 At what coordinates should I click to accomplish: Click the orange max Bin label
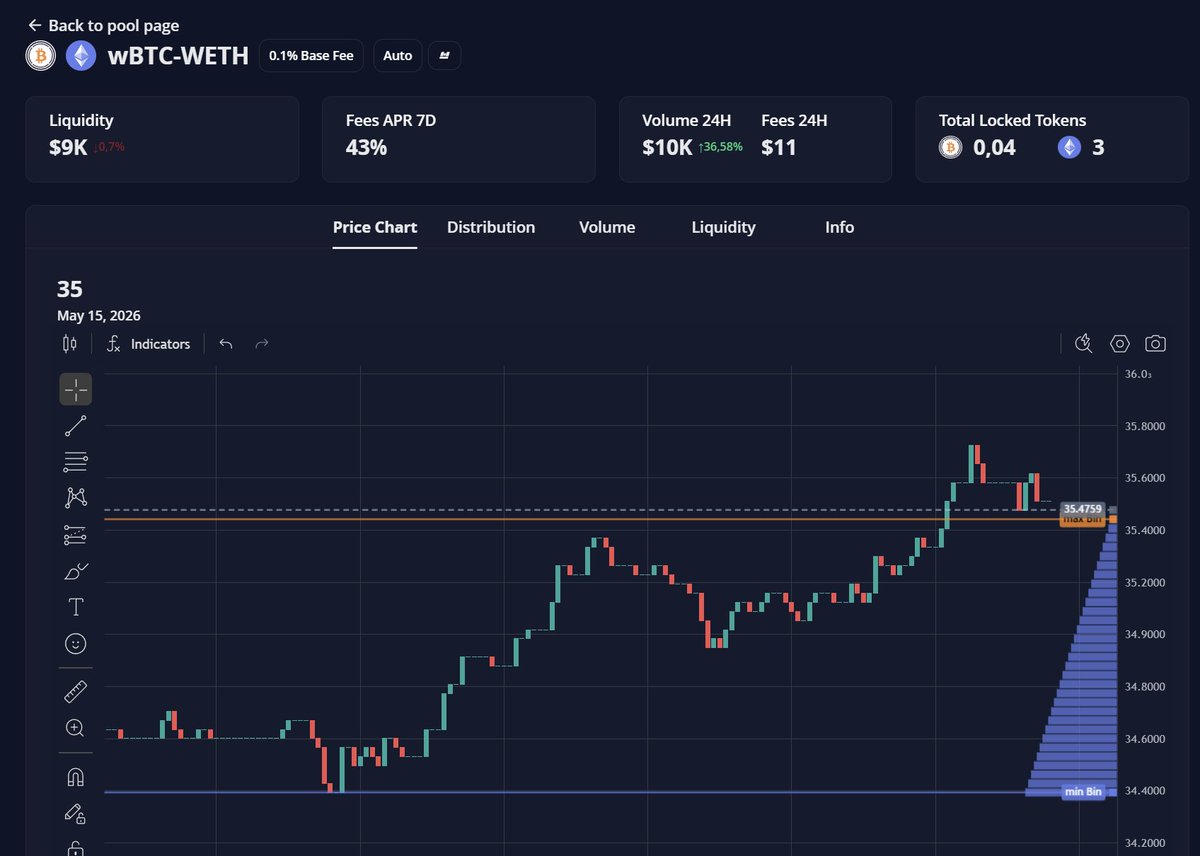point(1083,520)
